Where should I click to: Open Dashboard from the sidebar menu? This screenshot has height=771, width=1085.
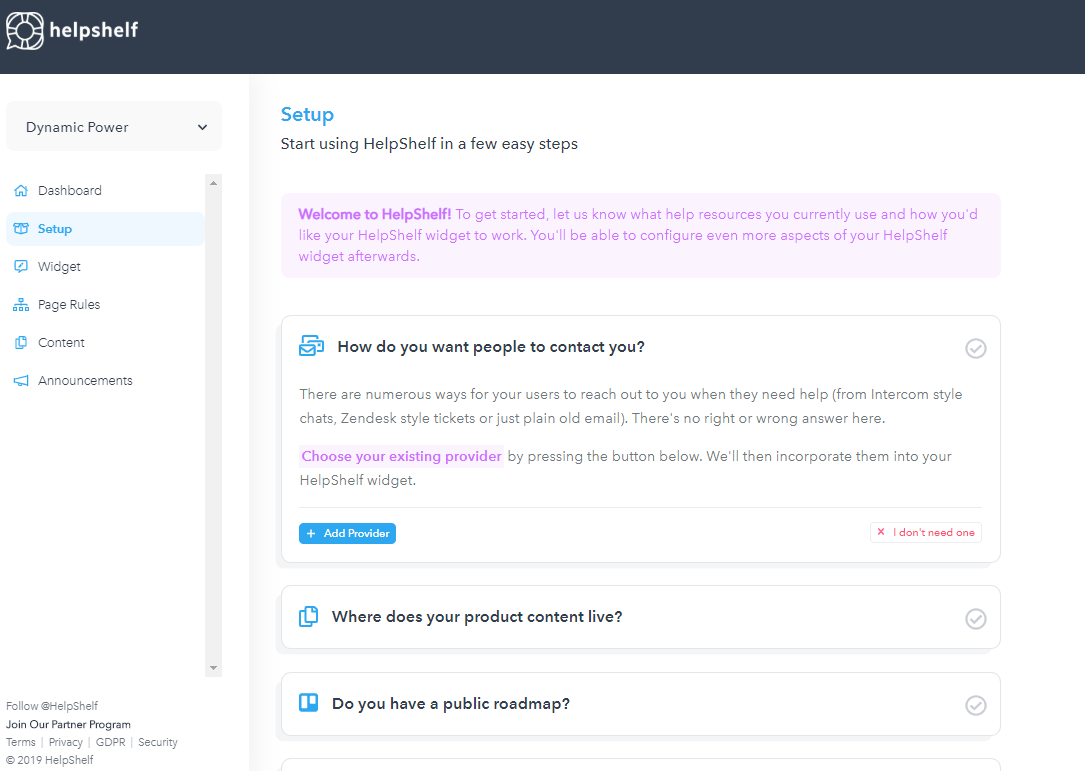[70, 190]
